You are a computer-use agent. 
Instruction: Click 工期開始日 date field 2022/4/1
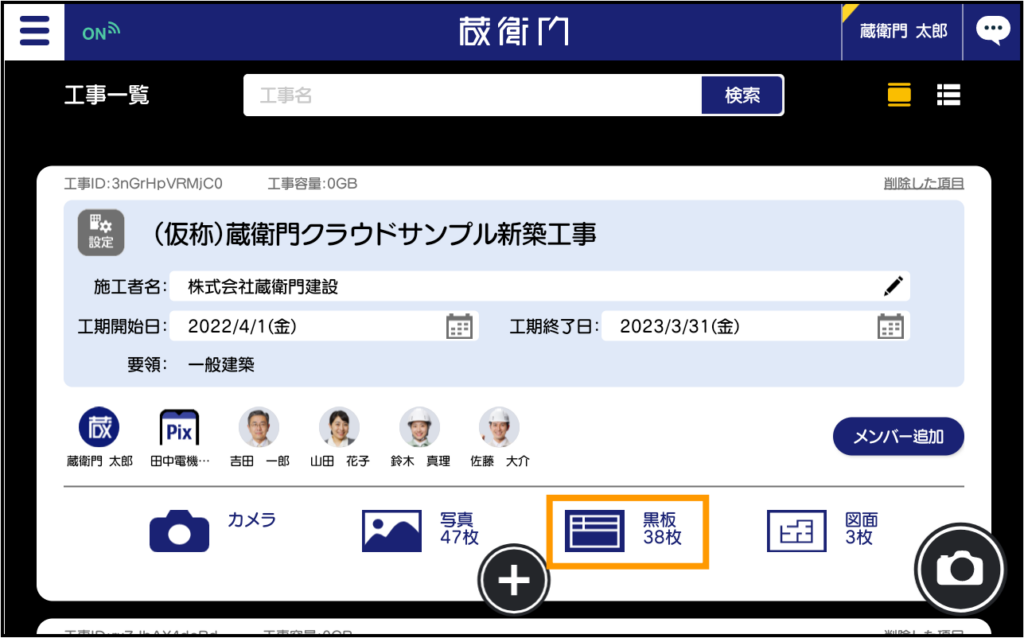325,326
